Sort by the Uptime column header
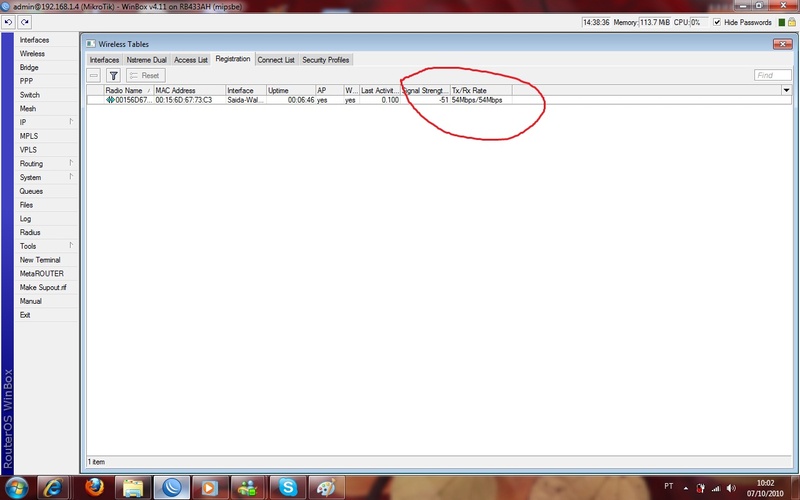 click(x=291, y=90)
